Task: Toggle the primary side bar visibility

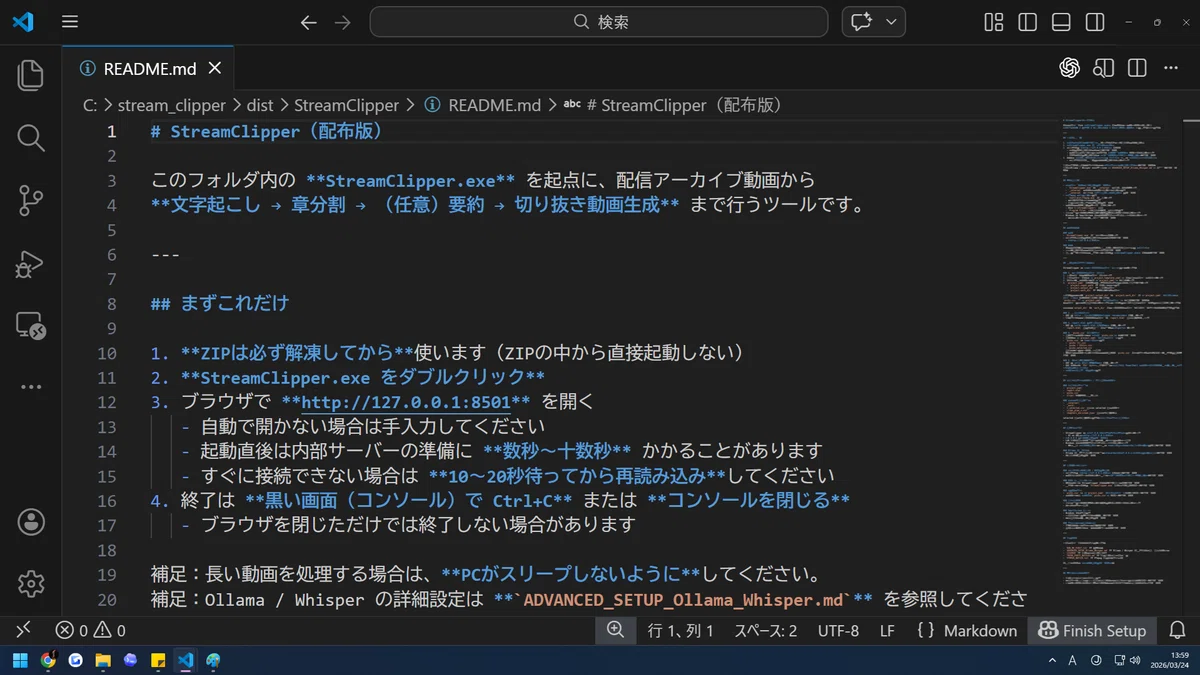Action: click(1027, 22)
